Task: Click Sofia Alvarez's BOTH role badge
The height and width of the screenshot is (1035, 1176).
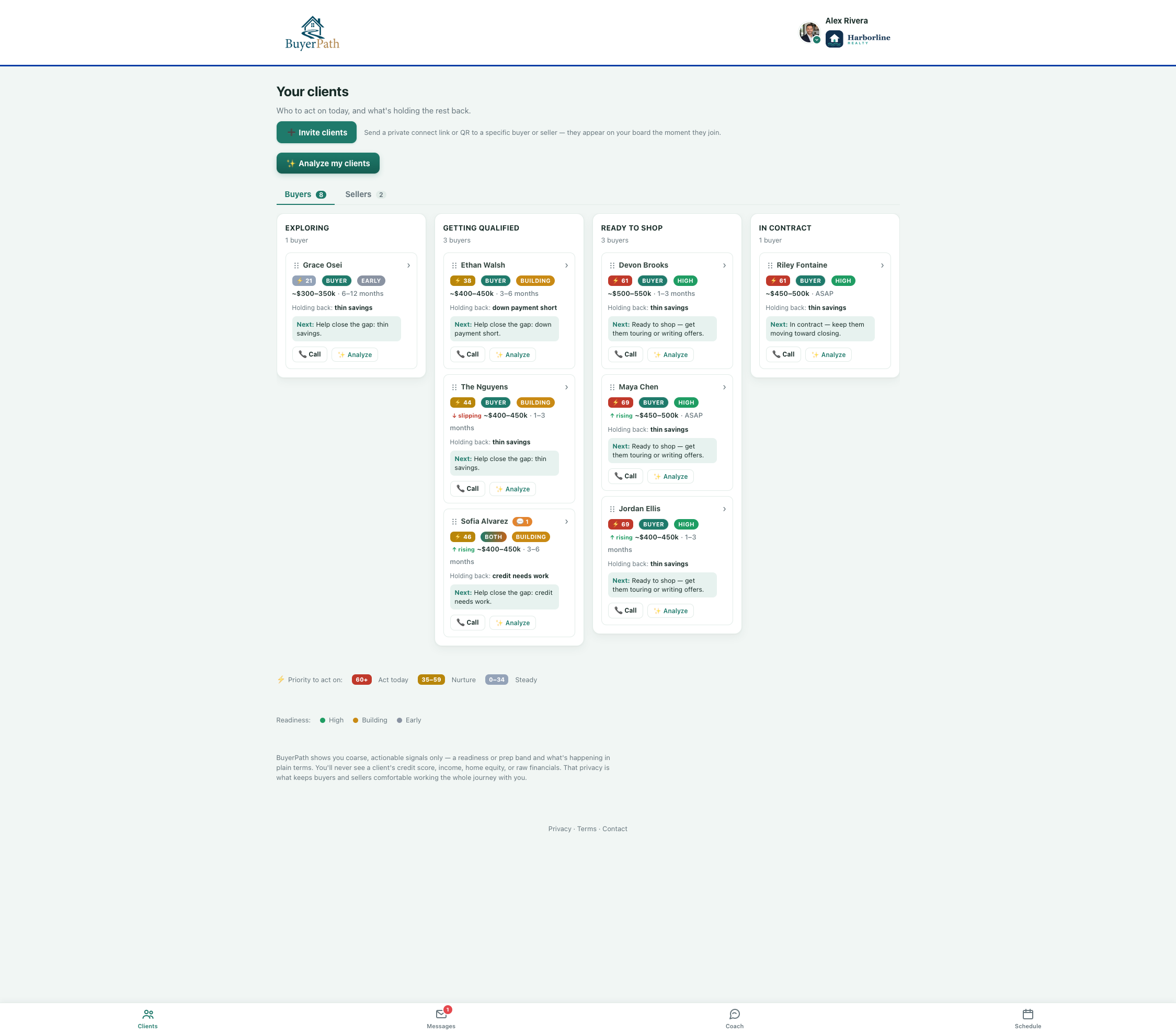Action: click(x=493, y=537)
